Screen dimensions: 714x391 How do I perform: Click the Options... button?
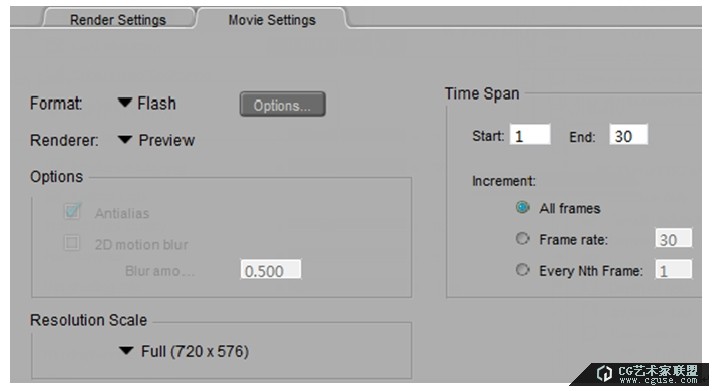click(x=282, y=104)
